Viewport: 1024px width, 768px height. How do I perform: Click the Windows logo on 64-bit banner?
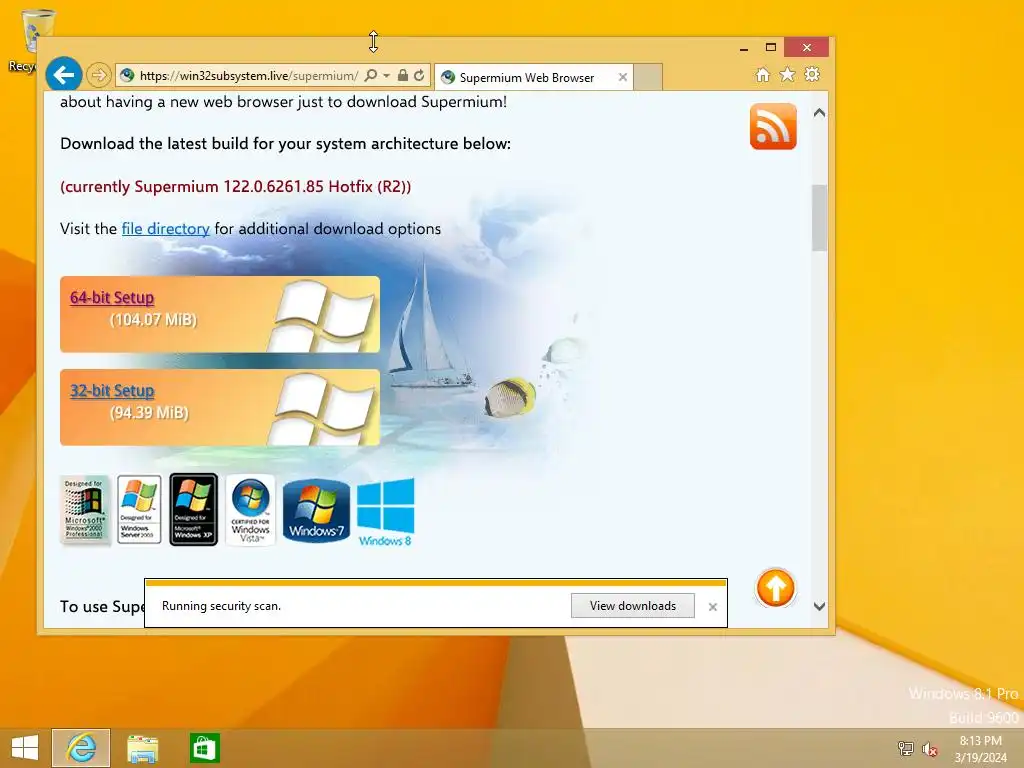[321, 315]
